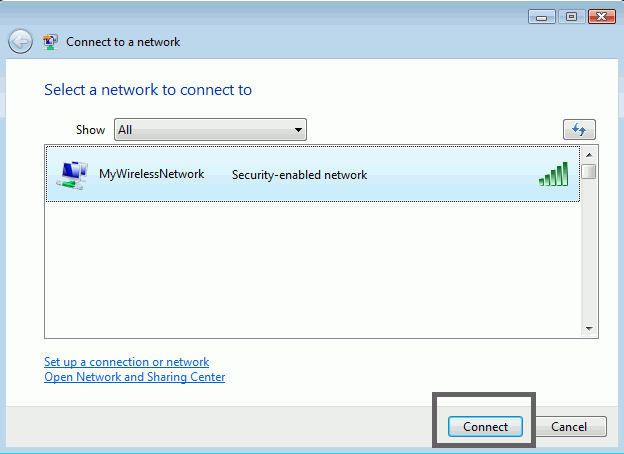Open Set up a connection or network
The width and height of the screenshot is (624, 454).
click(127, 362)
